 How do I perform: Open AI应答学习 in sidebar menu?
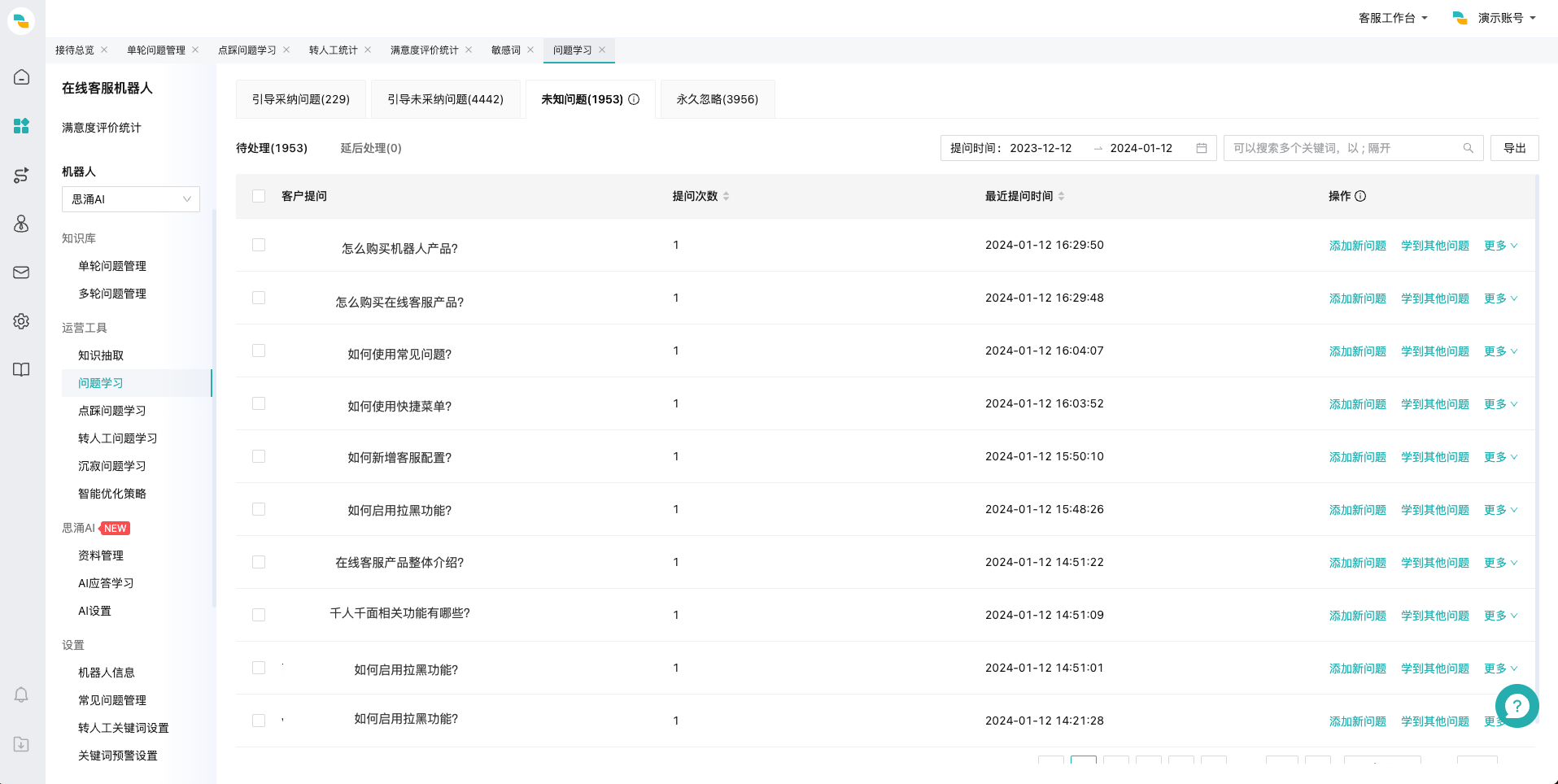(x=106, y=583)
